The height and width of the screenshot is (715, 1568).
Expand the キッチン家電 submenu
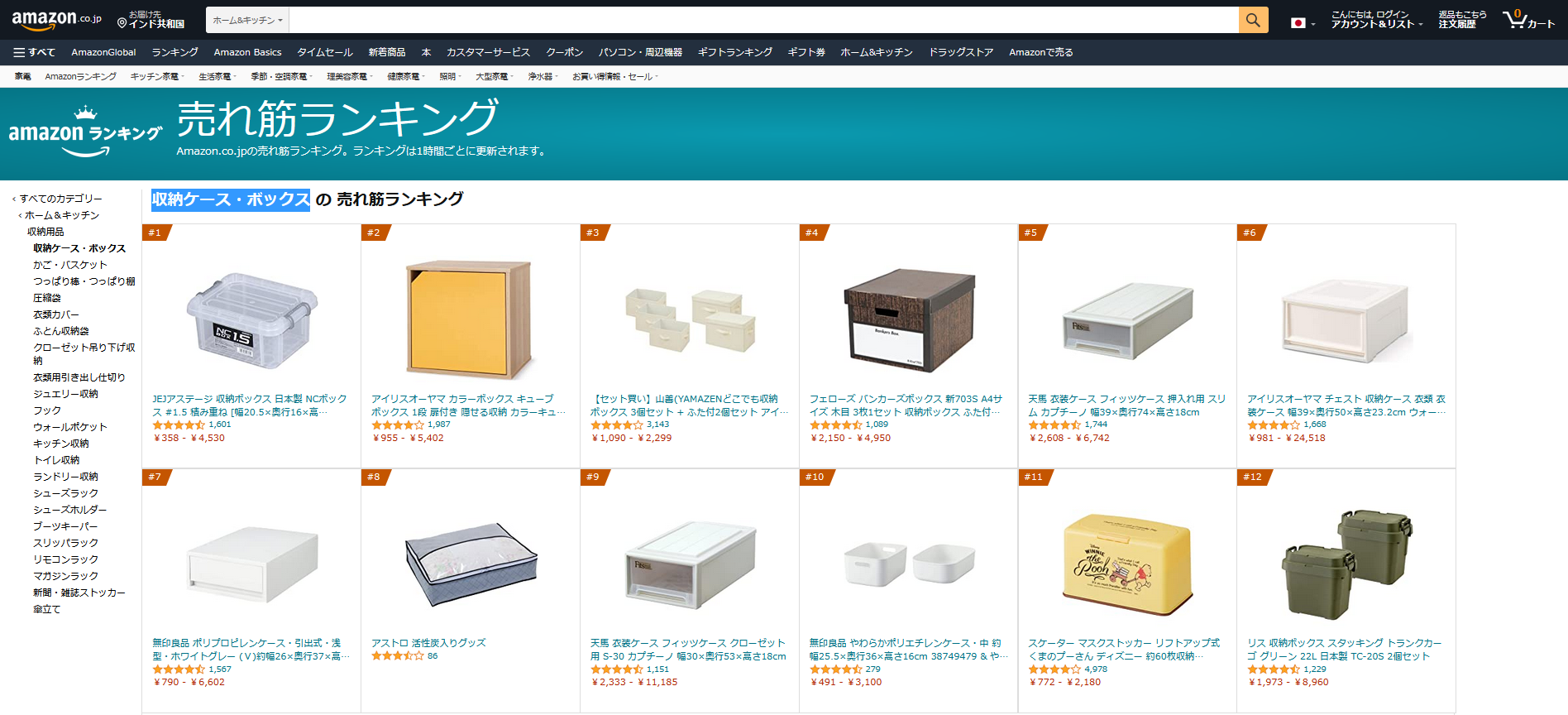(x=156, y=76)
